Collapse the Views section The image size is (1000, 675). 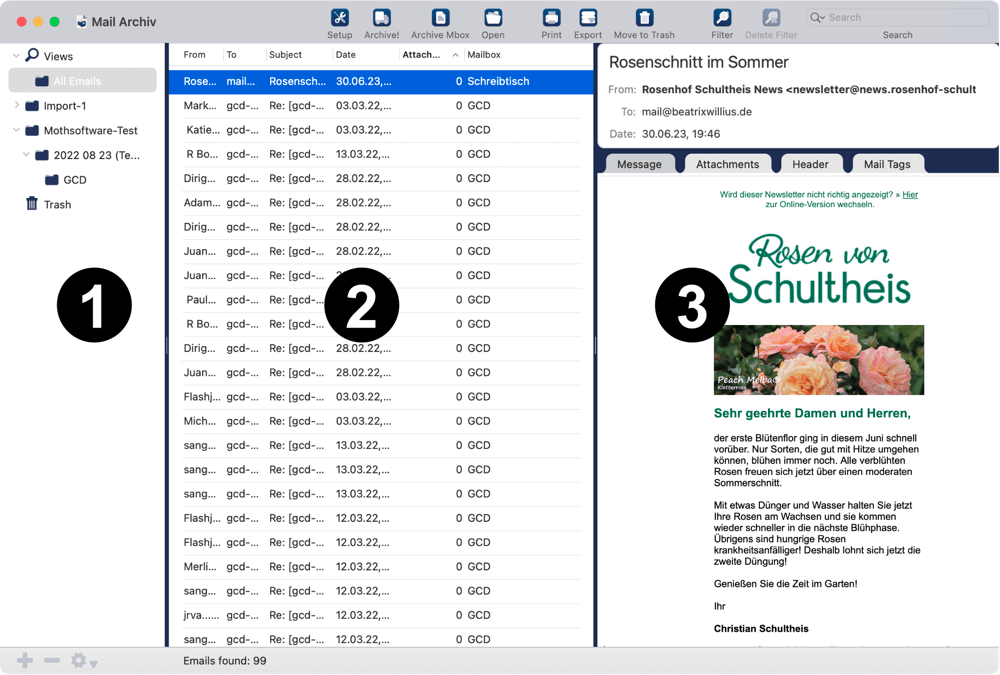16,56
